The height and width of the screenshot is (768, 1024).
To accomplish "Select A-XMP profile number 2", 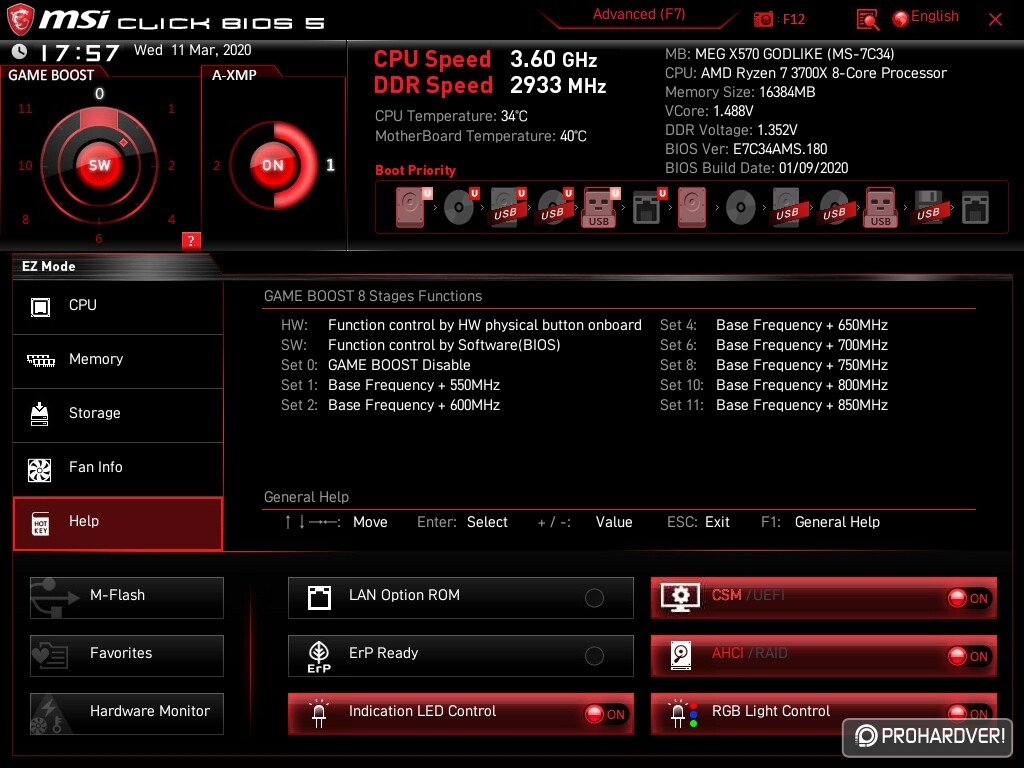I will (x=216, y=166).
